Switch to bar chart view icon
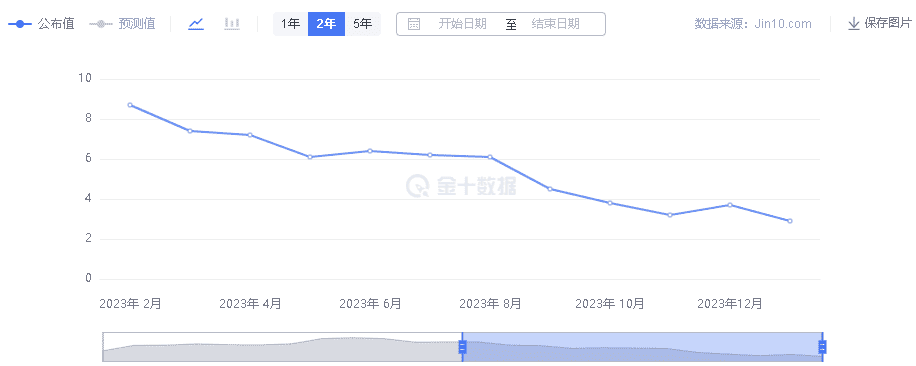This screenshot has width=916, height=366. tap(232, 24)
